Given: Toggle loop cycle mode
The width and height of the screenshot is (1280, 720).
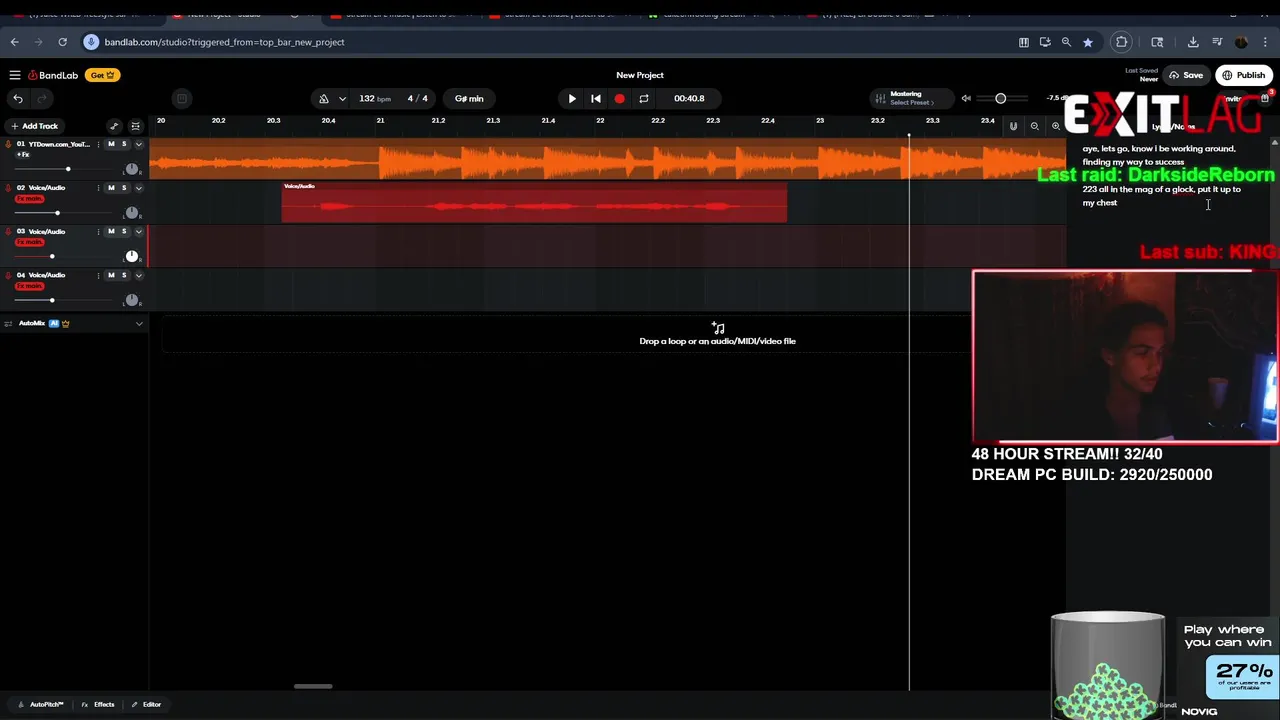Looking at the screenshot, I should tap(644, 99).
